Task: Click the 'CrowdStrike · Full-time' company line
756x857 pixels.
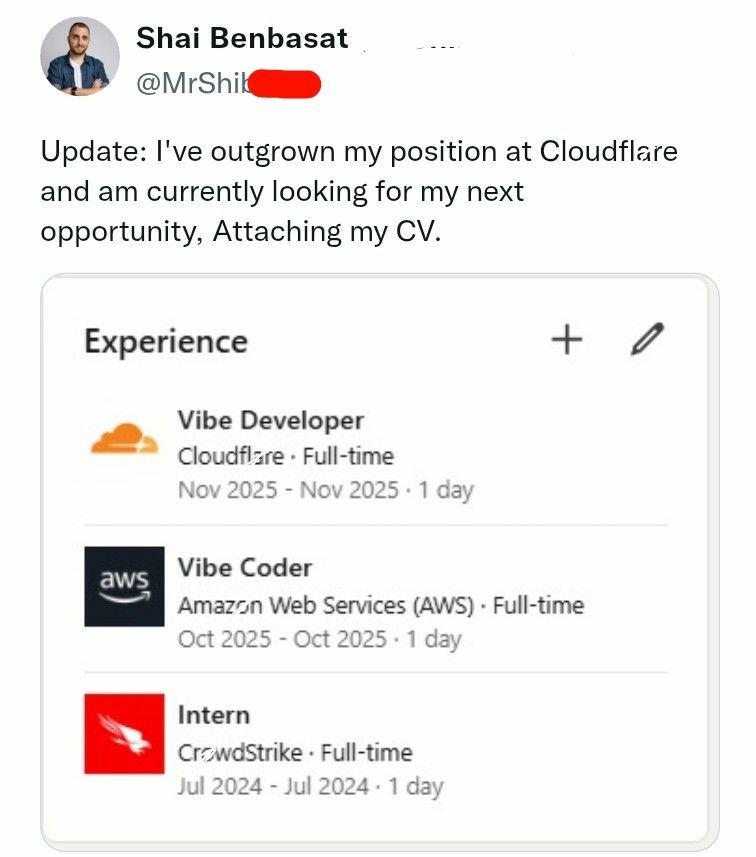Action: point(295,752)
